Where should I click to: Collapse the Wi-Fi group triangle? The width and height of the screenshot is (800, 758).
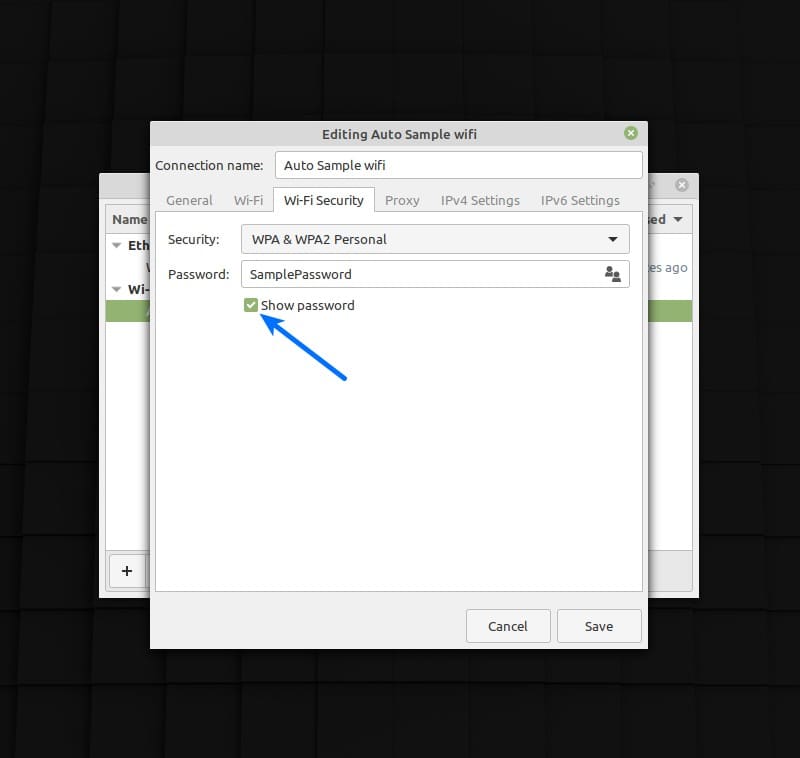[116, 290]
